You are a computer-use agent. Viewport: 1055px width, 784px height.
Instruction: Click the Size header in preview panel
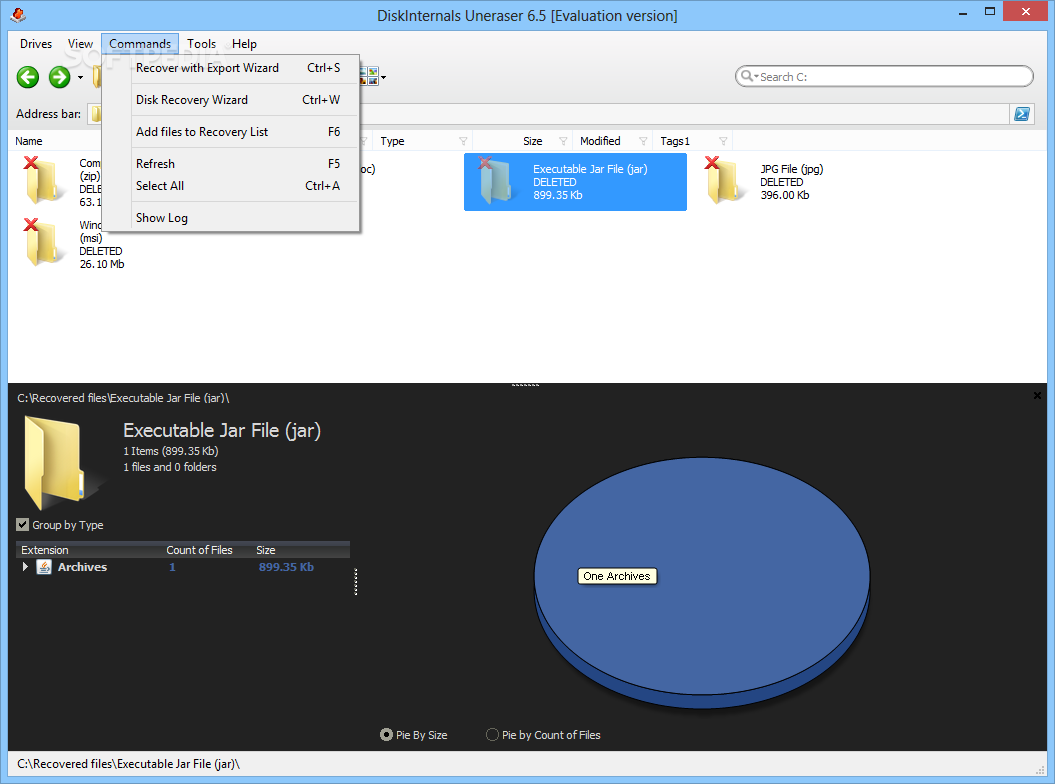(x=266, y=550)
